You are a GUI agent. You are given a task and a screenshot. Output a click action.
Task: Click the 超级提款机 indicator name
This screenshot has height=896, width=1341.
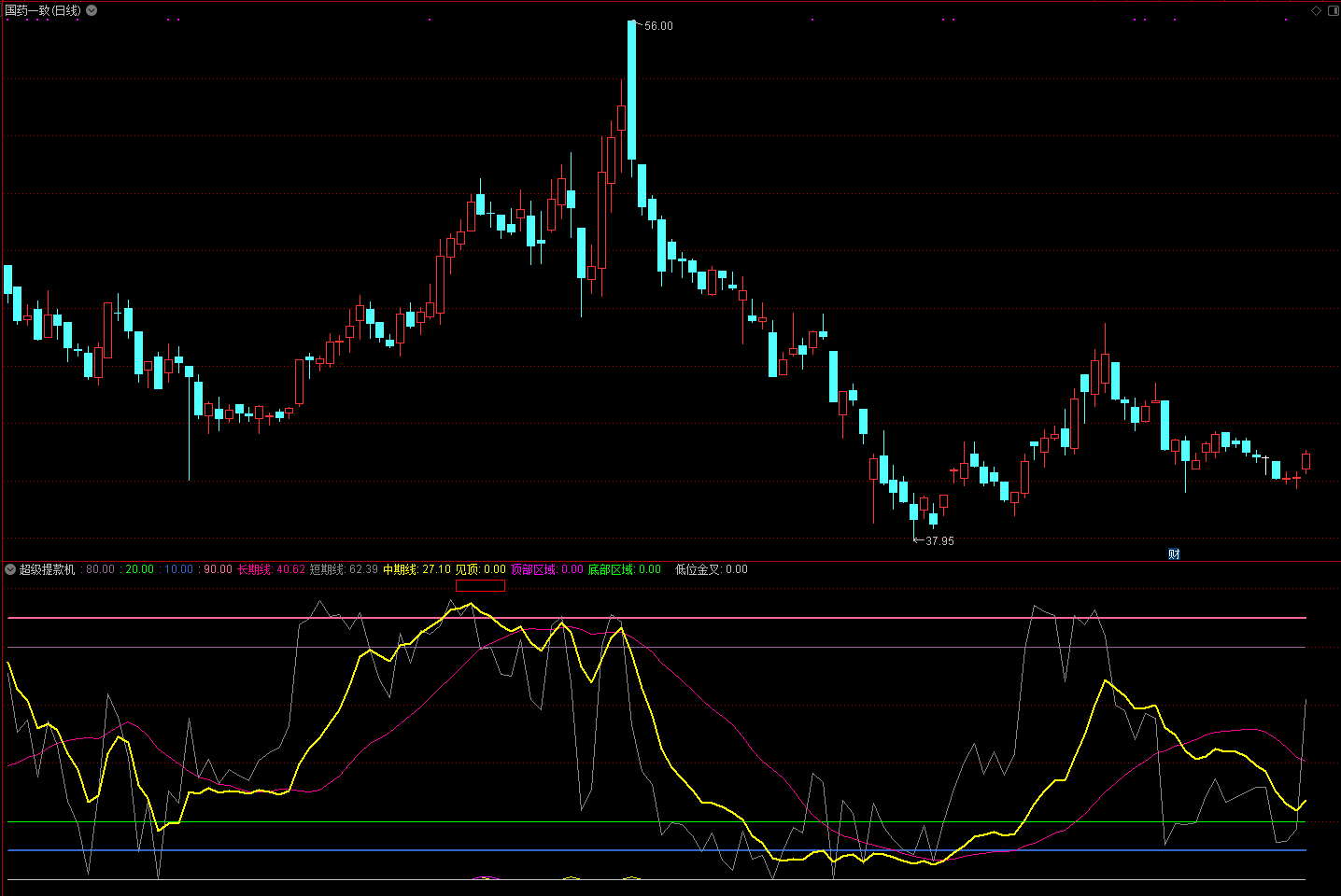point(47,569)
